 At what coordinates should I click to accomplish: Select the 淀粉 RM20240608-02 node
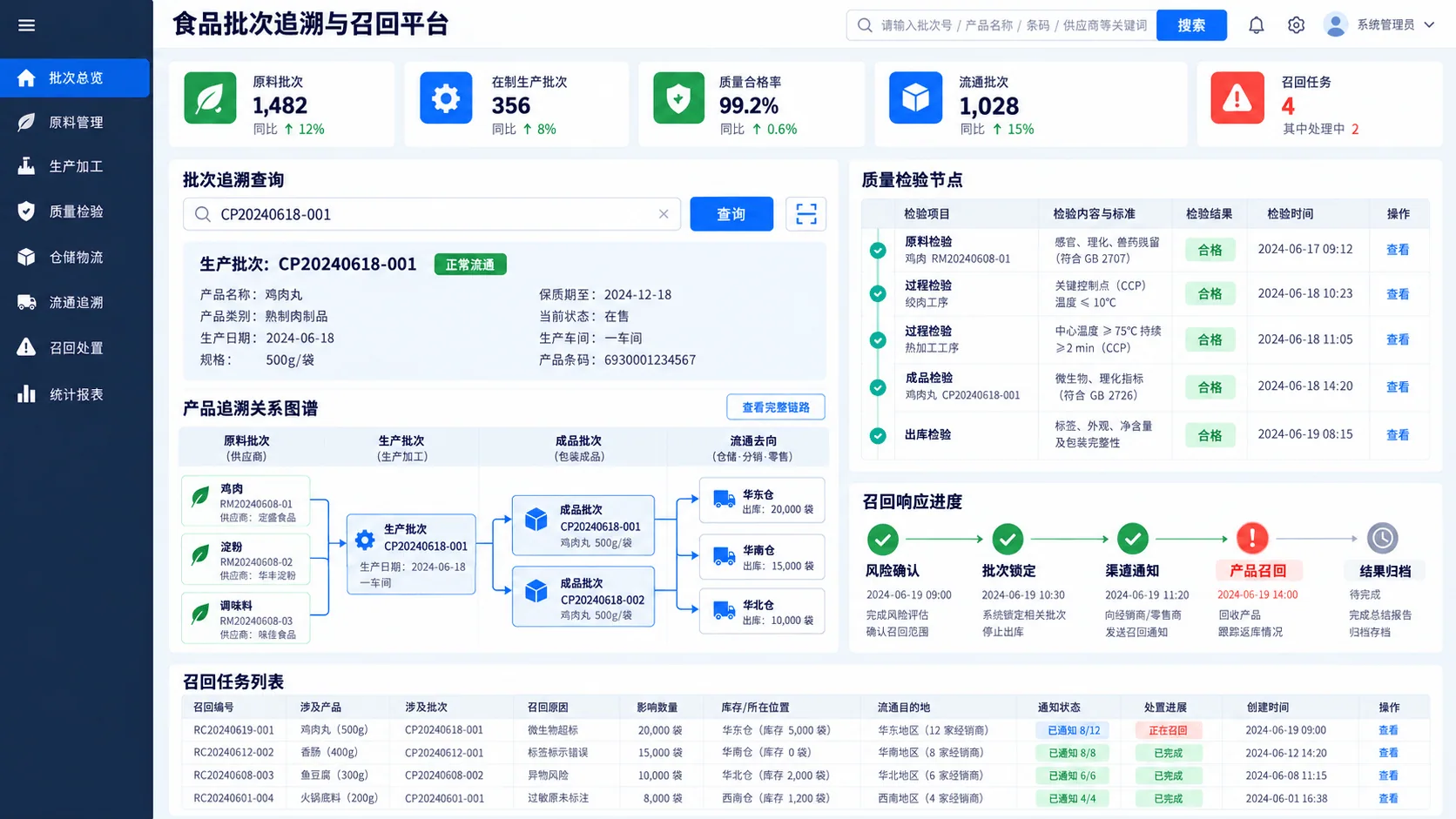246,559
